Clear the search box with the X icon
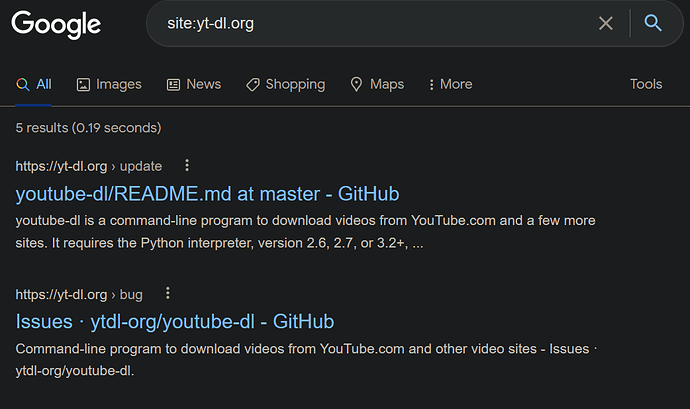The height and width of the screenshot is (409, 690). pos(606,23)
